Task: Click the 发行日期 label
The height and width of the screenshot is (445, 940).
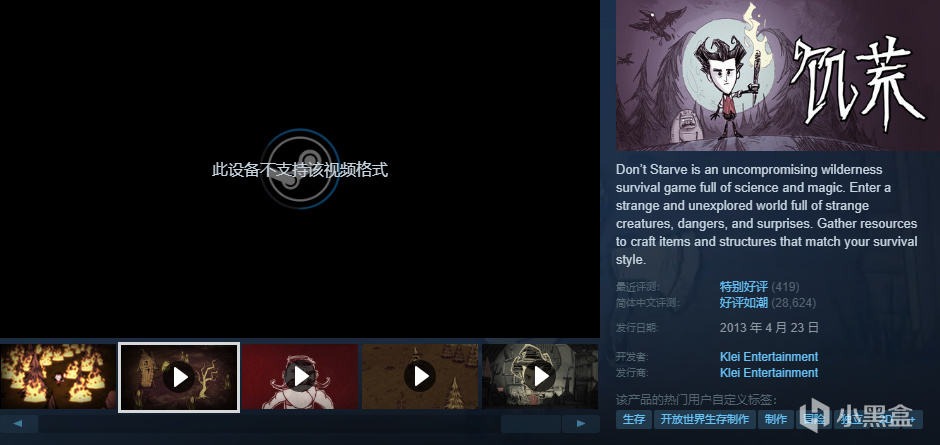Action: [638, 328]
